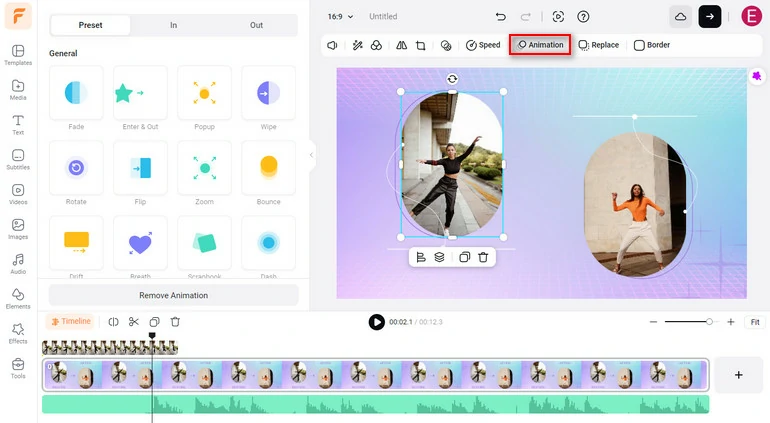This screenshot has height=423, width=770.
Task: Click the Replace toolbar button
Action: 599,45
